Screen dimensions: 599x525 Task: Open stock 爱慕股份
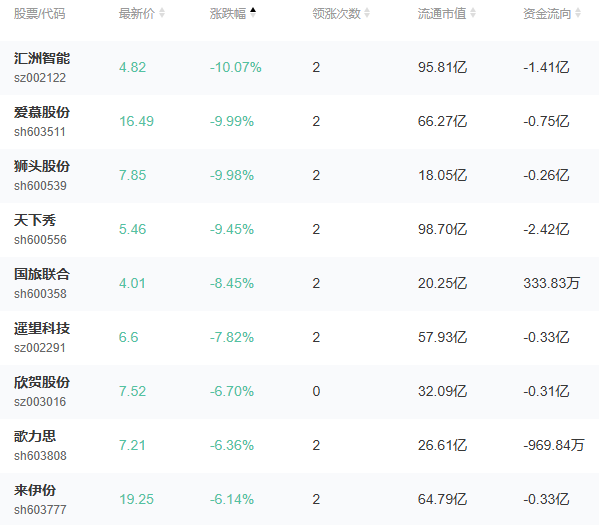(x=42, y=112)
